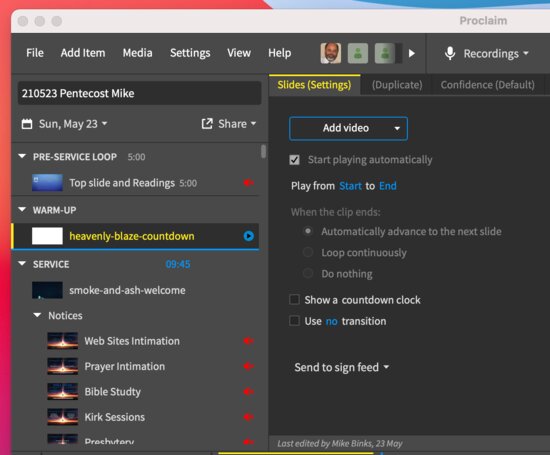Toggle Start playing automatically checkbox
550x455 pixels.
pyautogui.click(x=294, y=160)
